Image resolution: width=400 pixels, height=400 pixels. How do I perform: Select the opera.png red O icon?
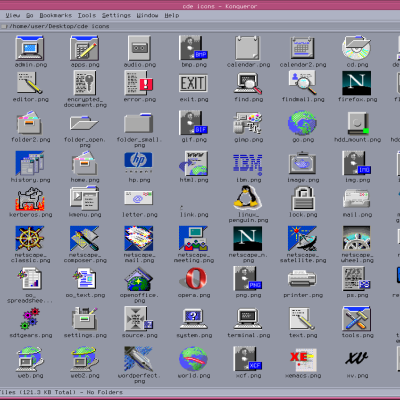(x=193, y=279)
